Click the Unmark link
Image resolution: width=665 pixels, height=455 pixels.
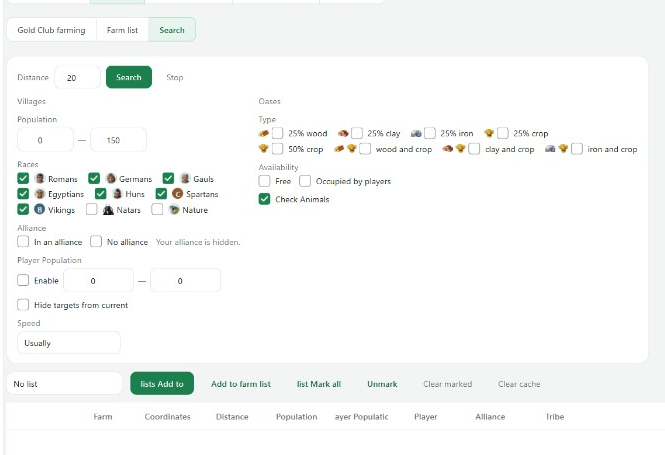click(x=382, y=384)
